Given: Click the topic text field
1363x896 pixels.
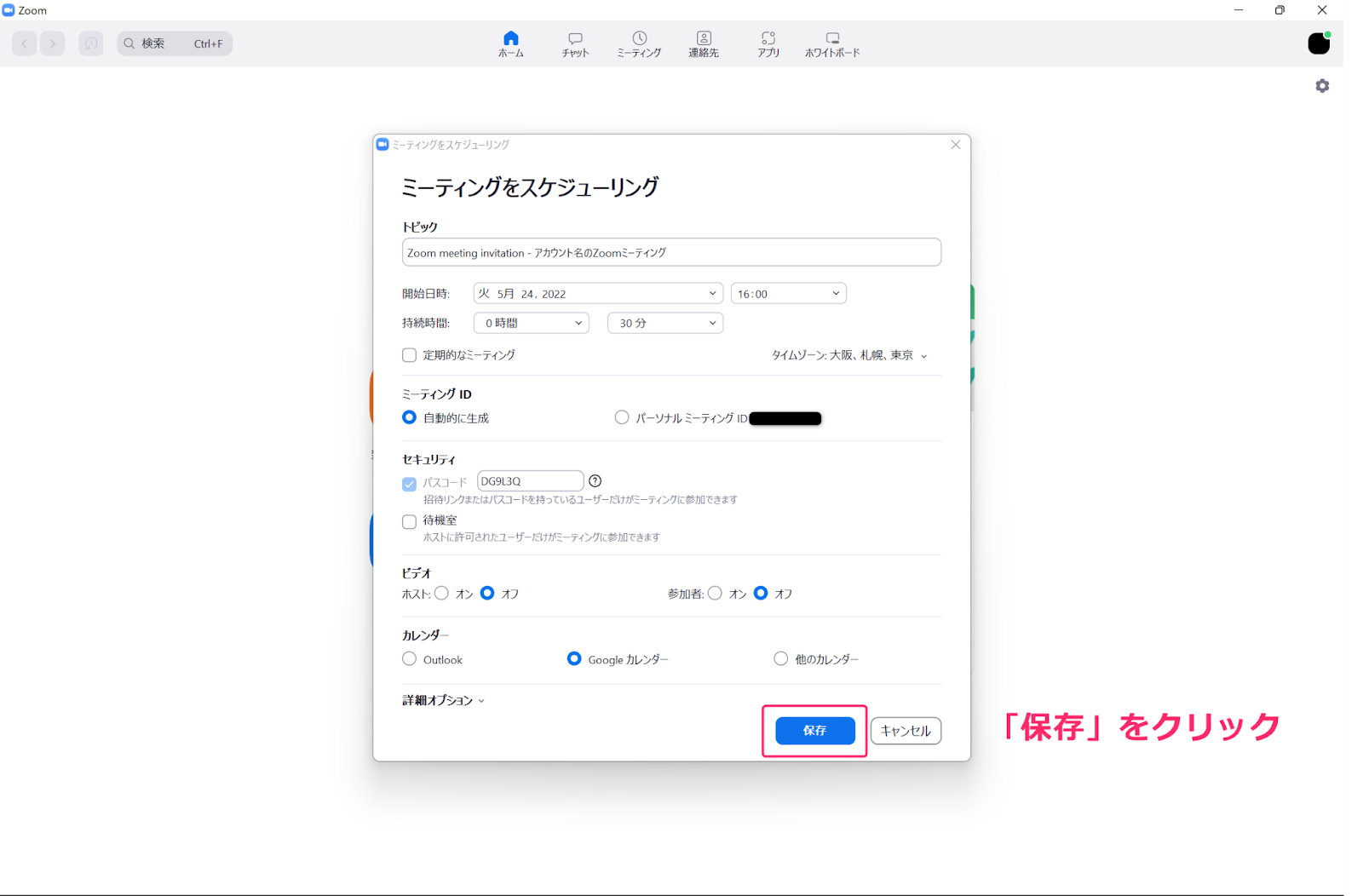Looking at the screenshot, I should tap(671, 253).
